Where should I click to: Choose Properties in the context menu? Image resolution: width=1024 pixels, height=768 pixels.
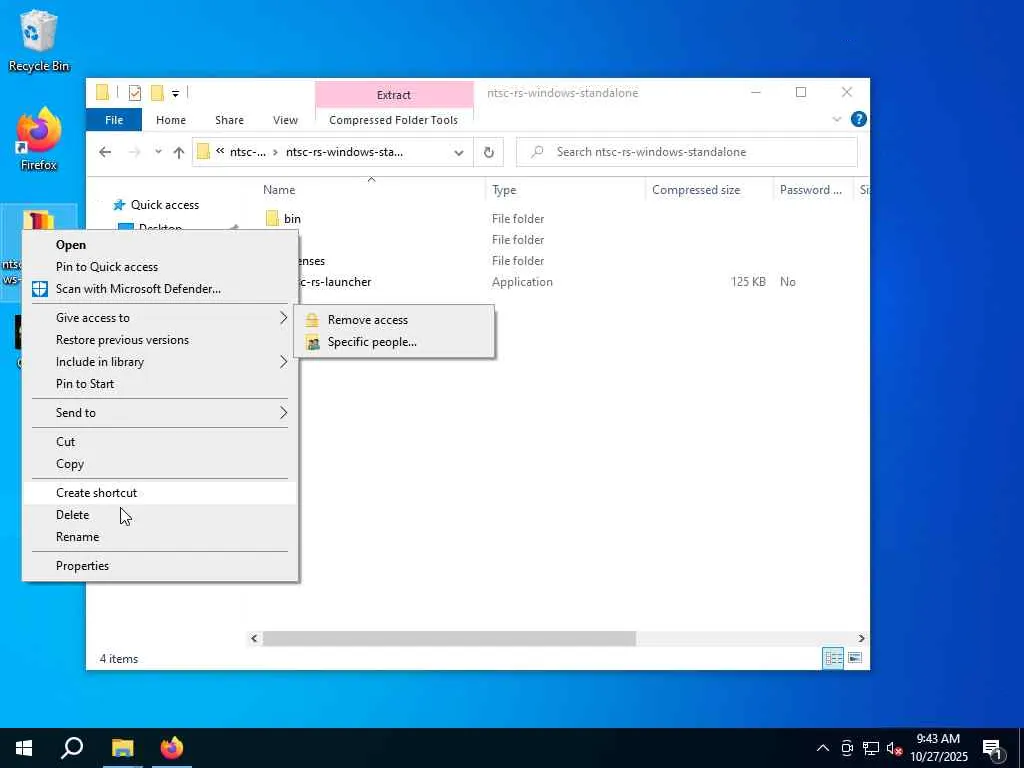160,566
